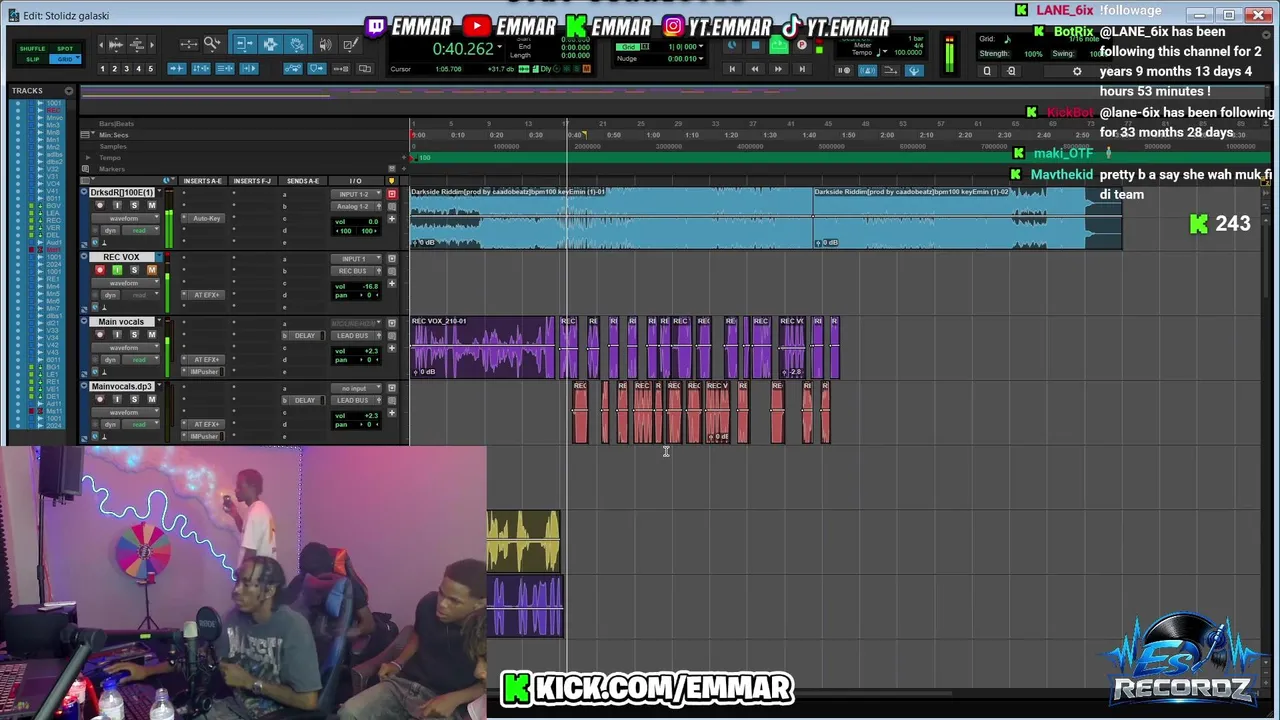Image resolution: width=1280 pixels, height=720 pixels.
Task: Select the Darkside Riddim audio clip
Action: point(610,218)
